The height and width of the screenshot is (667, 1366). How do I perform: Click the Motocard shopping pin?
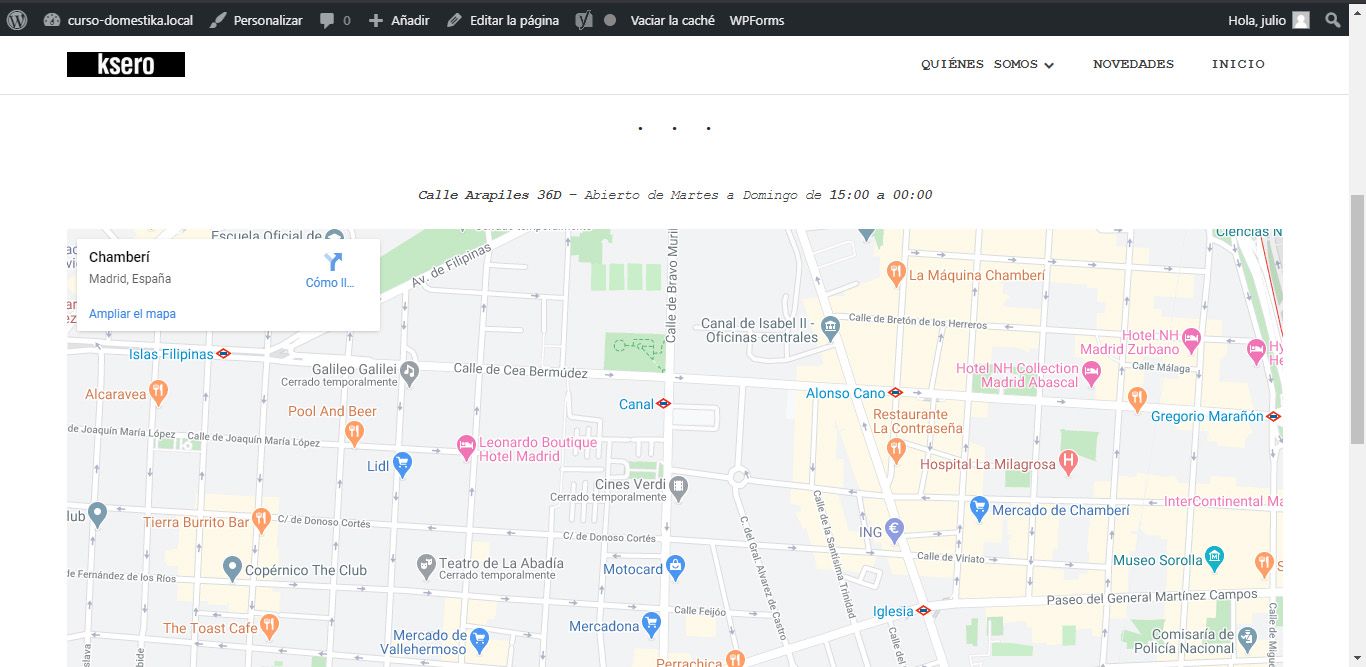click(676, 566)
